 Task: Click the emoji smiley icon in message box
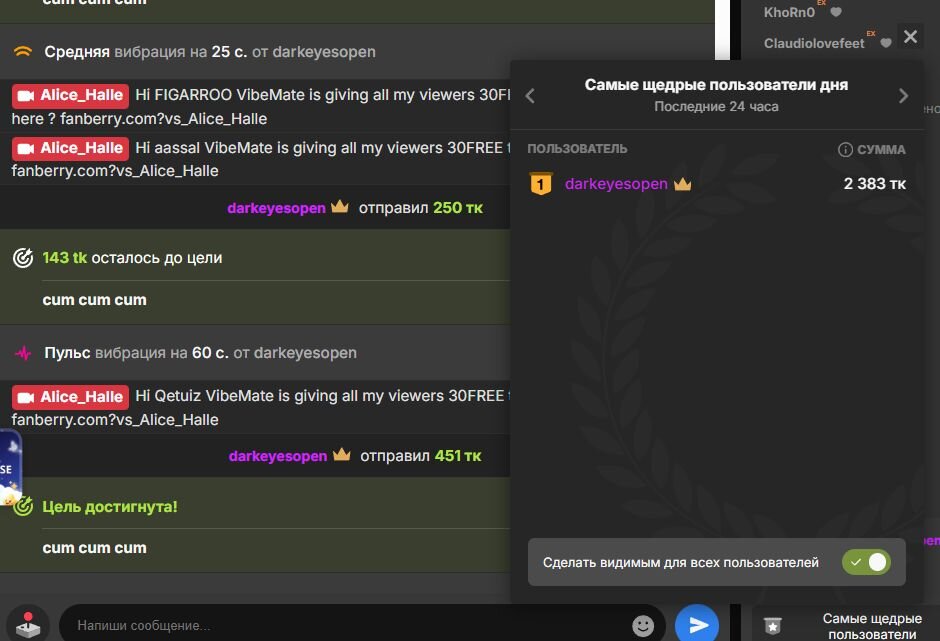[643, 626]
